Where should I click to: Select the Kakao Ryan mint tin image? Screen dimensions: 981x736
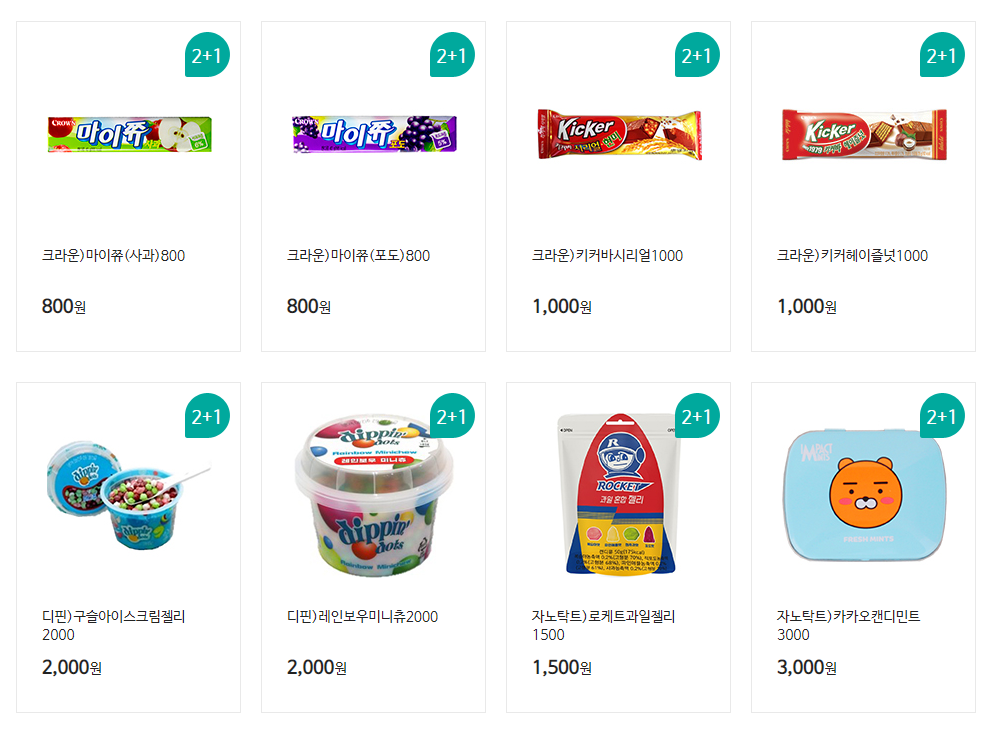865,495
